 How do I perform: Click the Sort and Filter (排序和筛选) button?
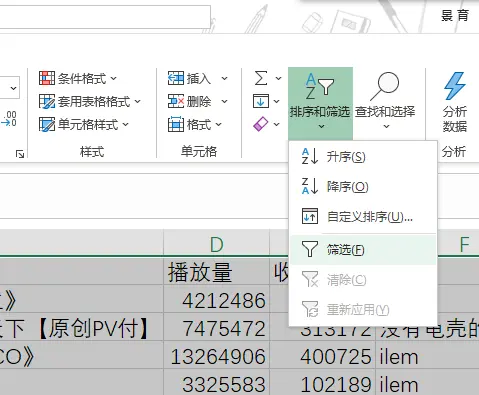point(320,103)
